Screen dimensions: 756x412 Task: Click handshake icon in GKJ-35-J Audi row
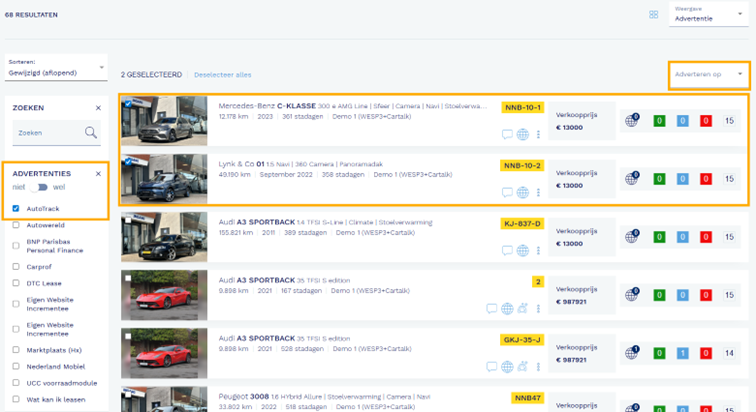coord(523,367)
